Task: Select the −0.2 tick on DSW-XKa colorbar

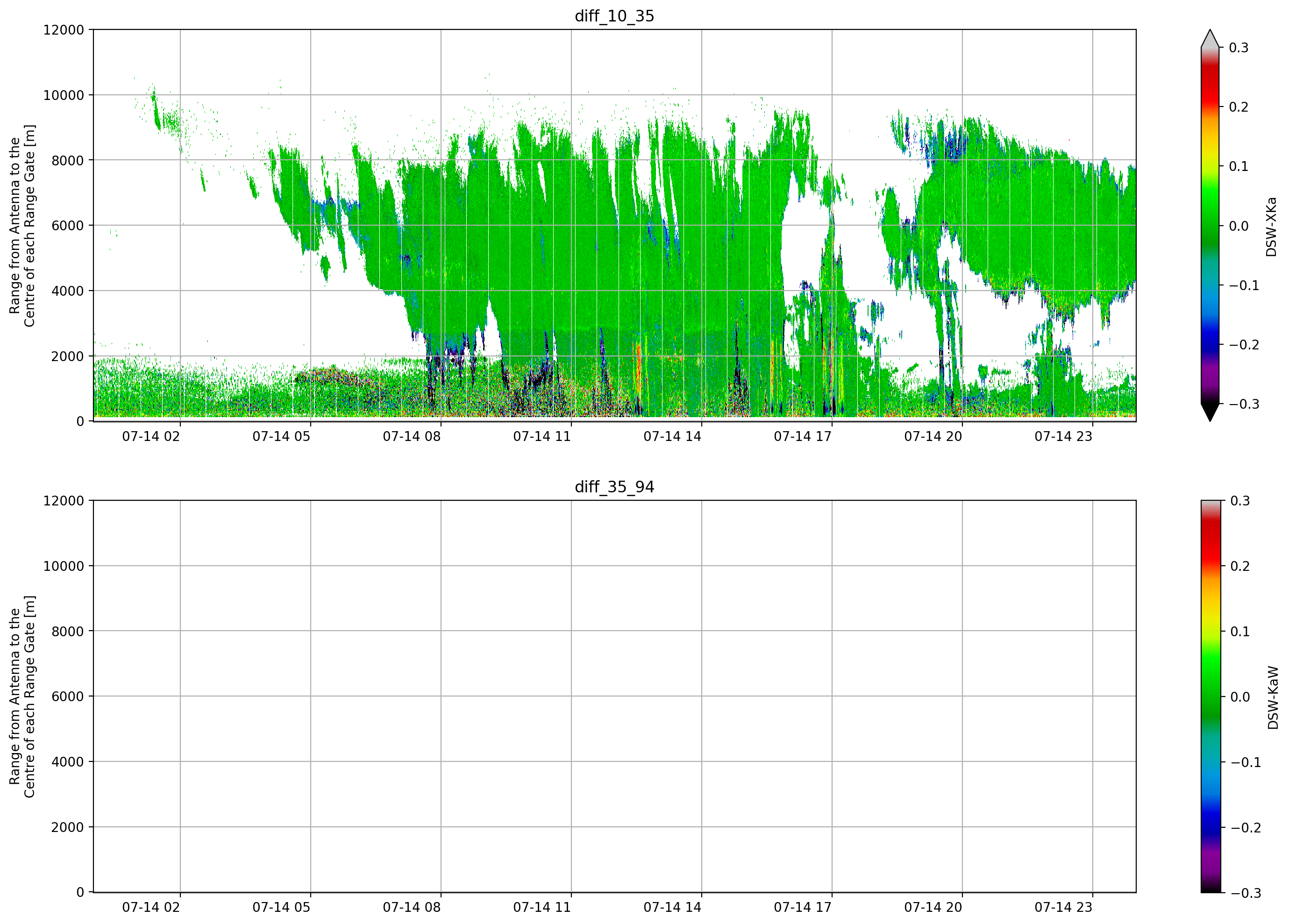Action: [x=1244, y=345]
